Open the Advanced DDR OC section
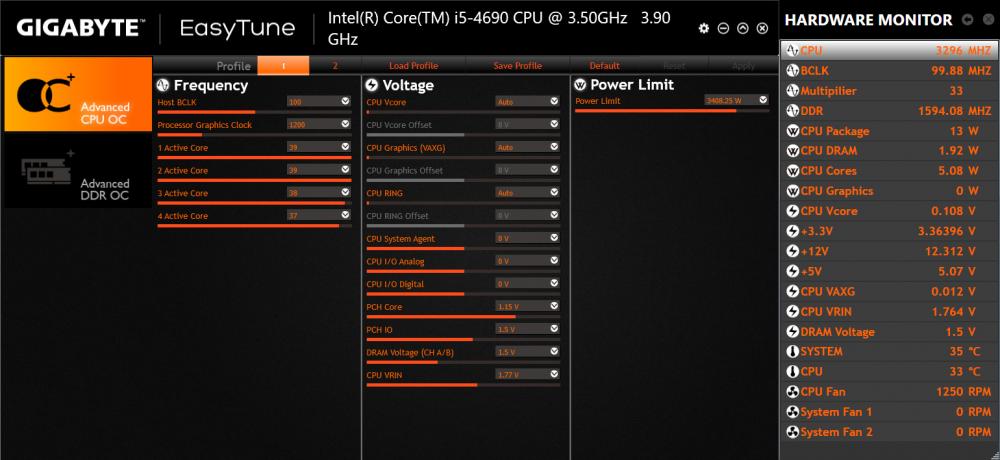The width and height of the screenshot is (1000, 460). pos(78,170)
